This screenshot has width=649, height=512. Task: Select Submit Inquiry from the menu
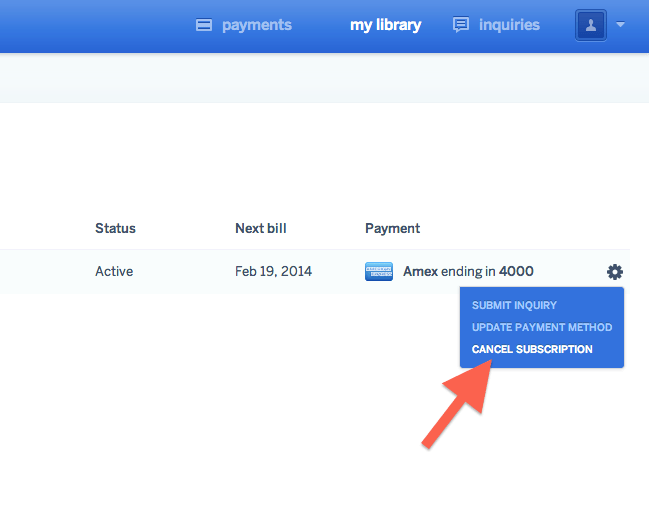tap(514, 305)
